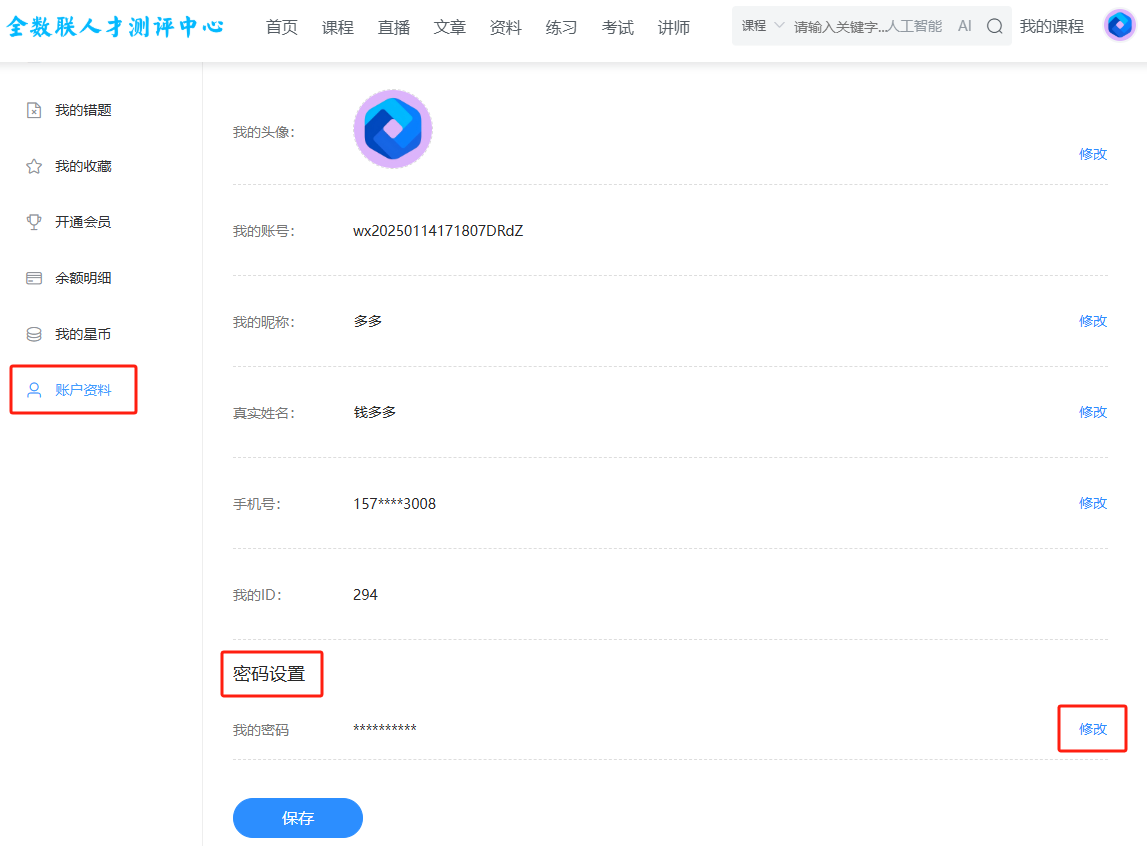The height and width of the screenshot is (846, 1147).
Task: Click 修改 beside the 手机号 row
Action: pos(1092,503)
